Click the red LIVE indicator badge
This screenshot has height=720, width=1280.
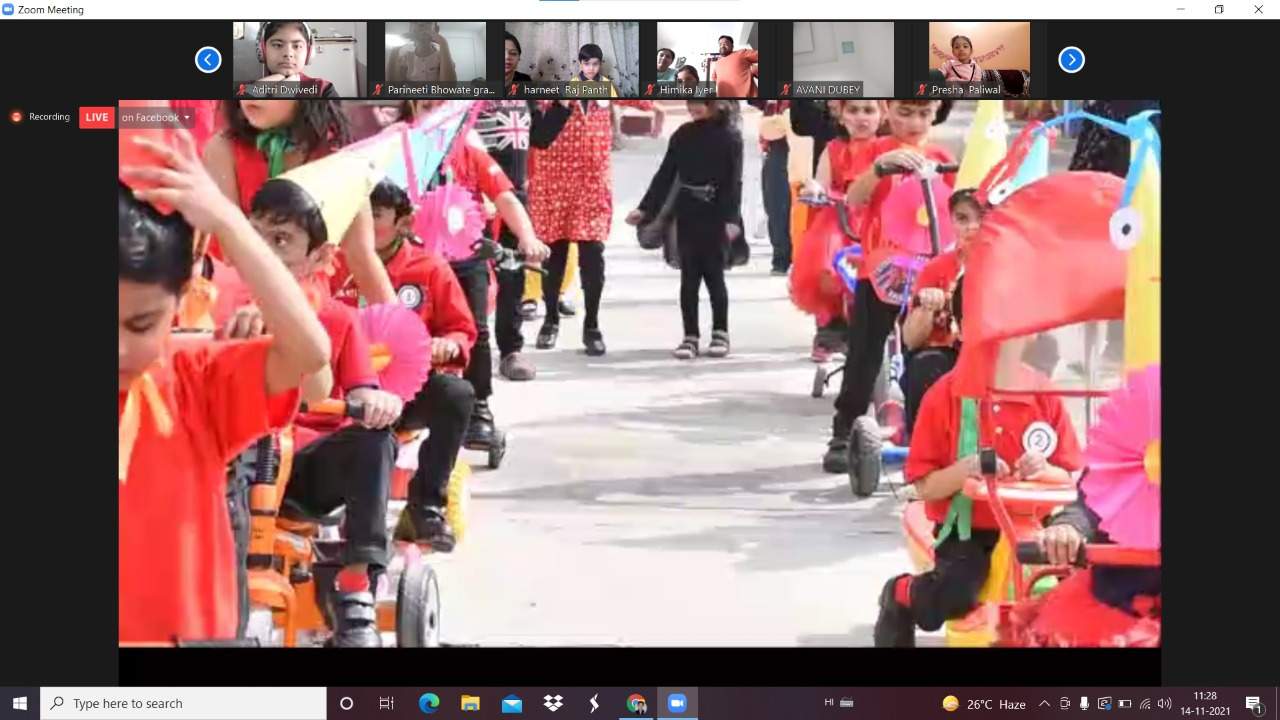97,117
